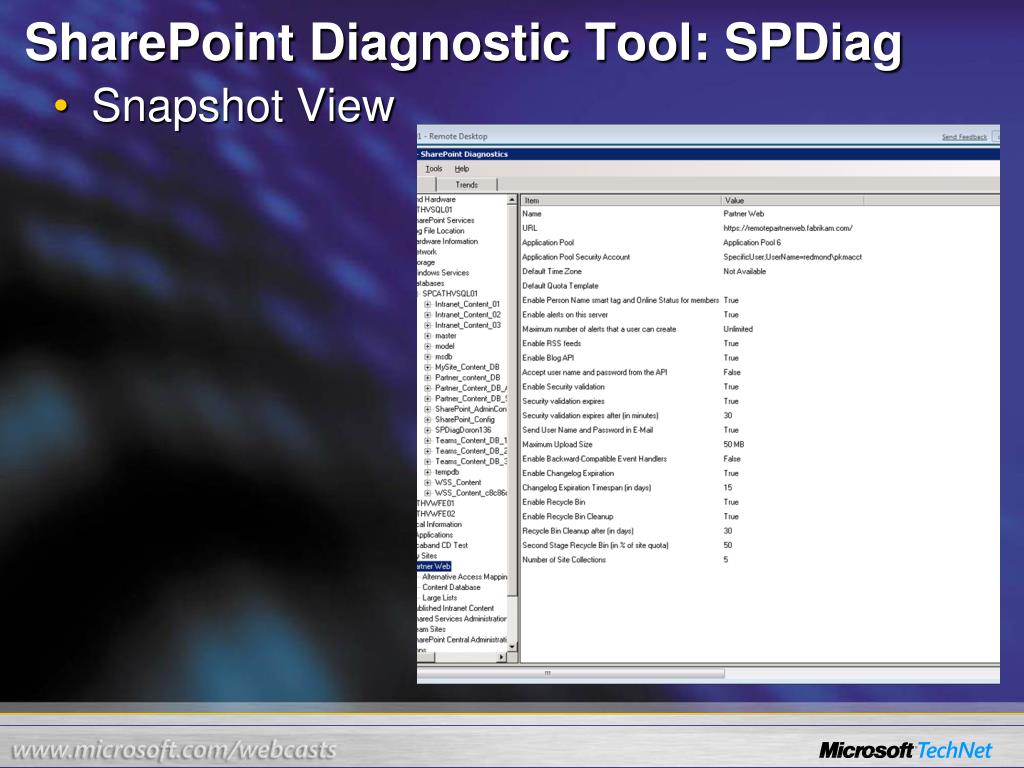The width and height of the screenshot is (1024, 768).
Task: Click the https://remotepartnerweb.fabrikam.com/ value
Action: [788, 228]
